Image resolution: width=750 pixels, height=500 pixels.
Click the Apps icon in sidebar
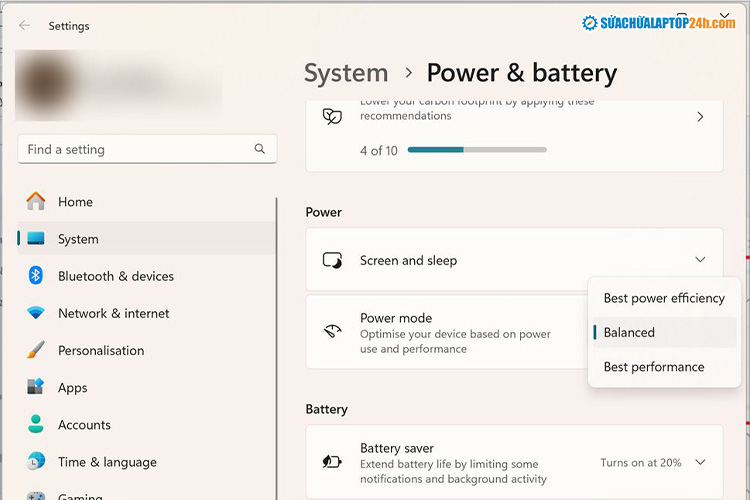pos(36,387)
